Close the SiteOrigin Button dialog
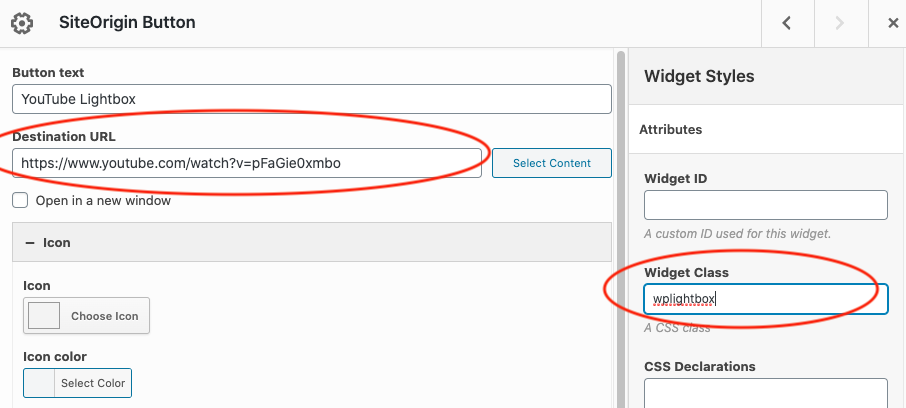Screen dimensions: 906x408 [893, 23]
